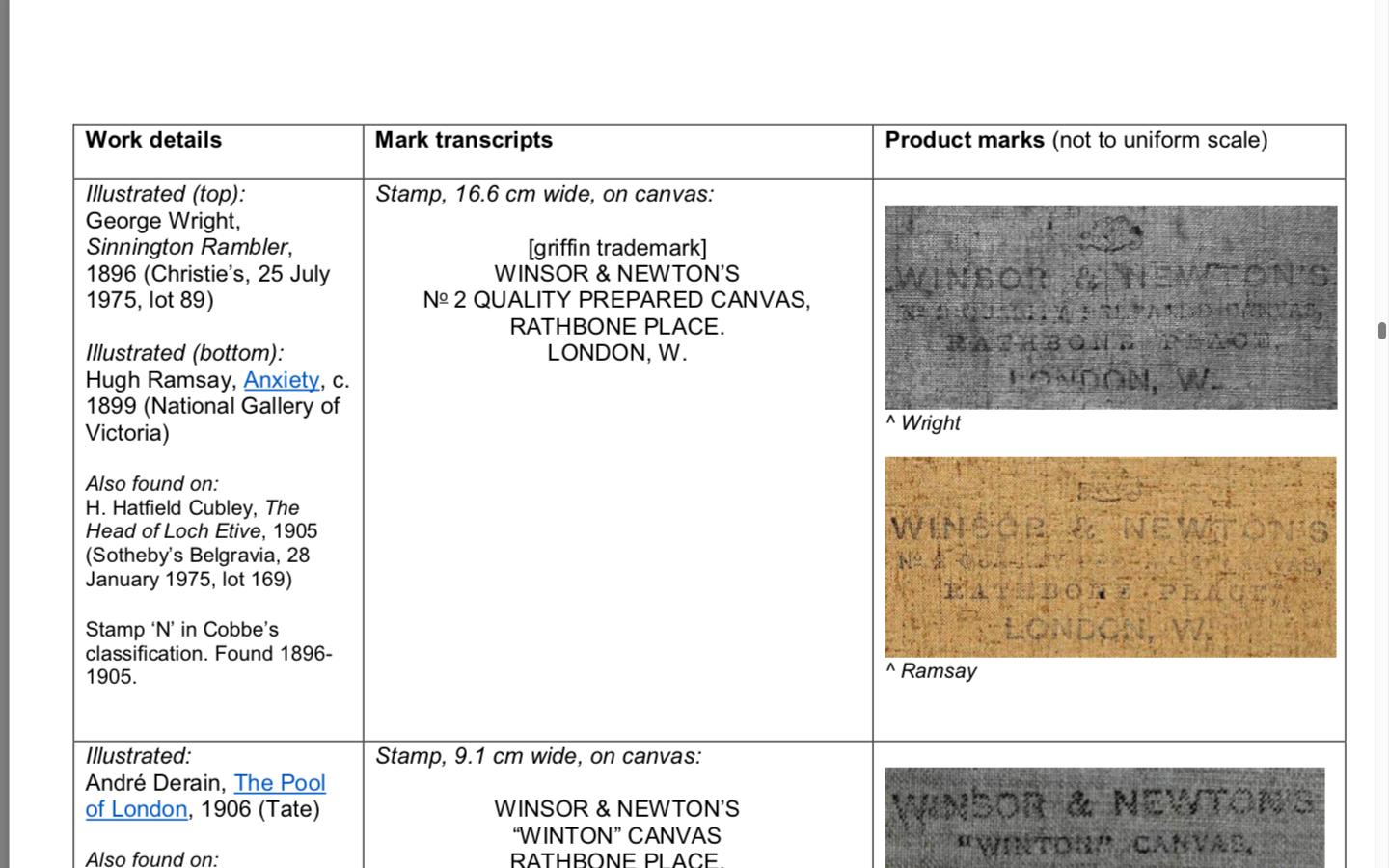
Task: Click 'Stamp, 16.6 cm wide, on canvas' text
Action: point(544,194)
